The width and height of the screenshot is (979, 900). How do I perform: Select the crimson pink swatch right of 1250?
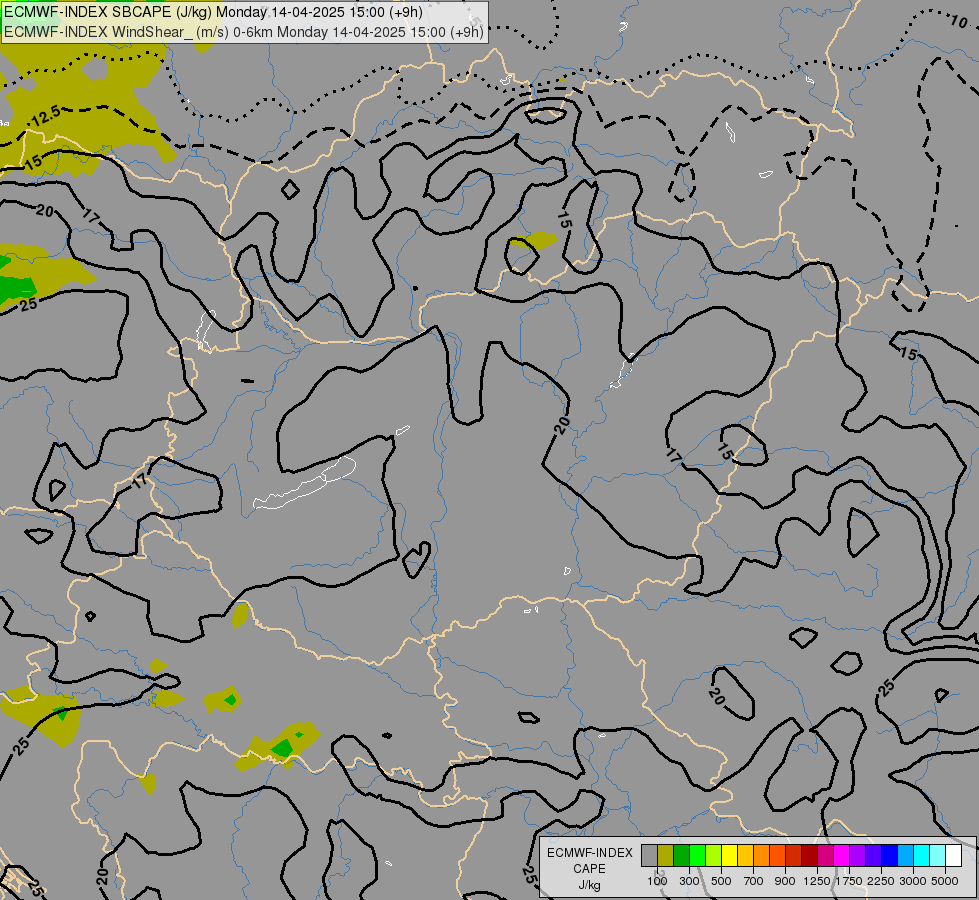825,855
